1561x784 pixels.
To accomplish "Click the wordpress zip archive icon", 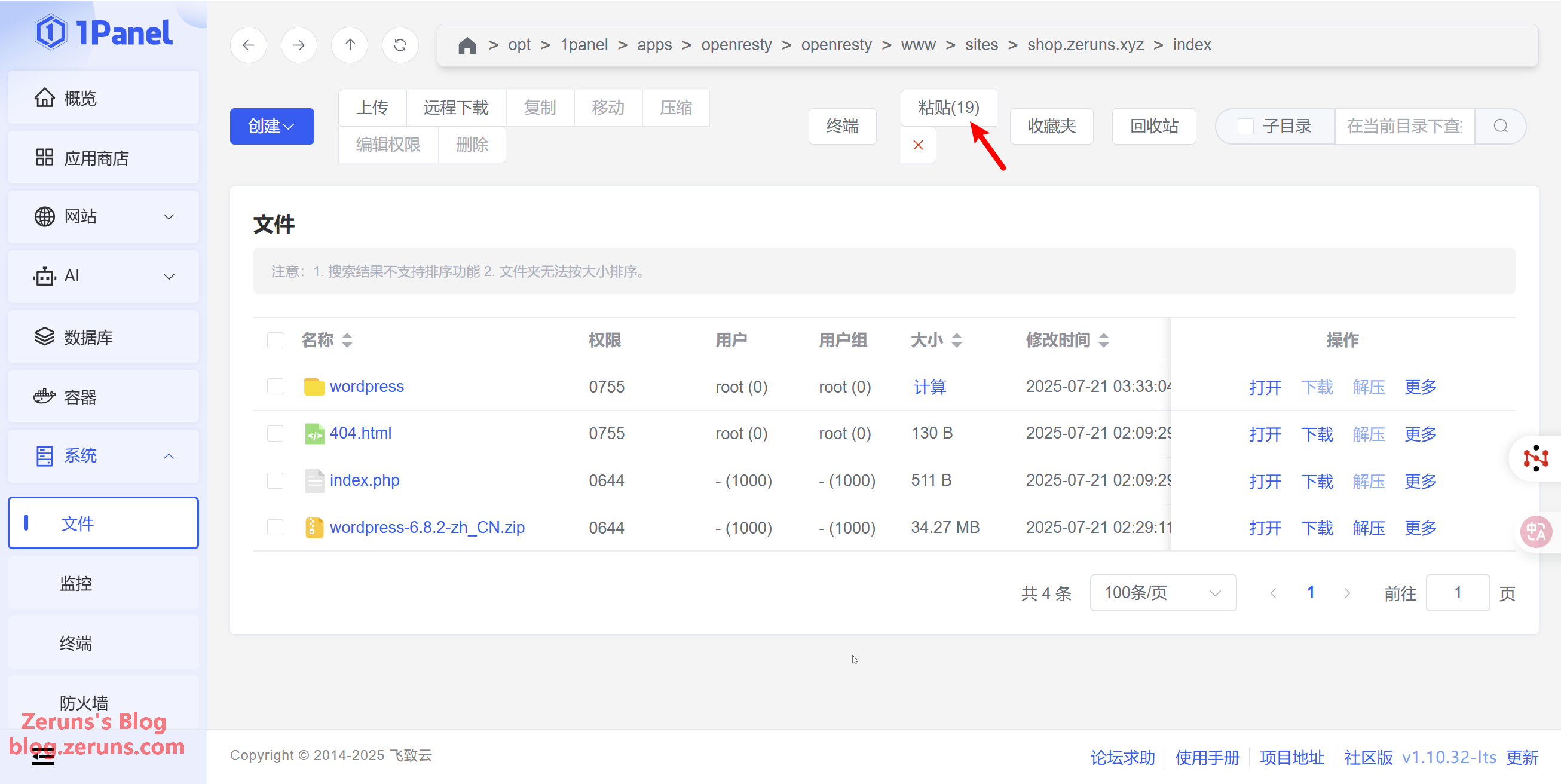I will point(314,528).
